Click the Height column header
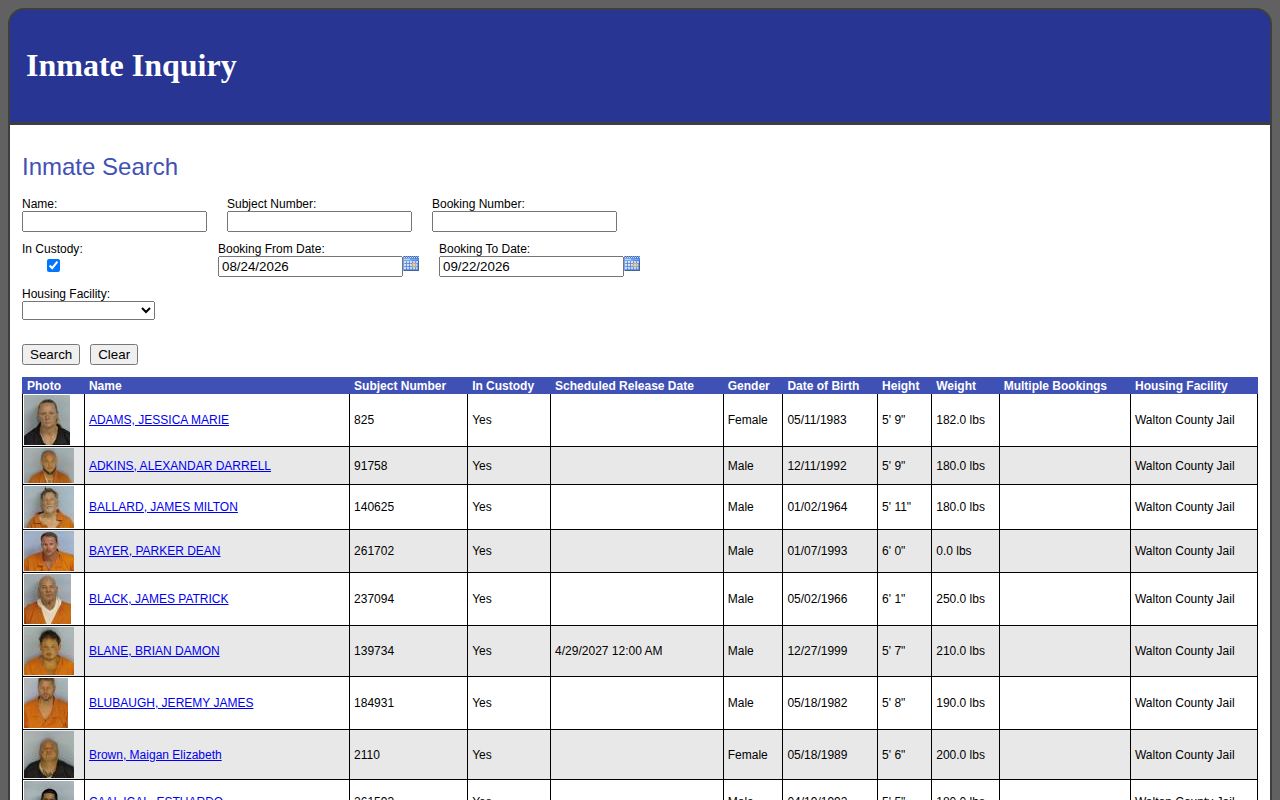 tap(901, 386)
